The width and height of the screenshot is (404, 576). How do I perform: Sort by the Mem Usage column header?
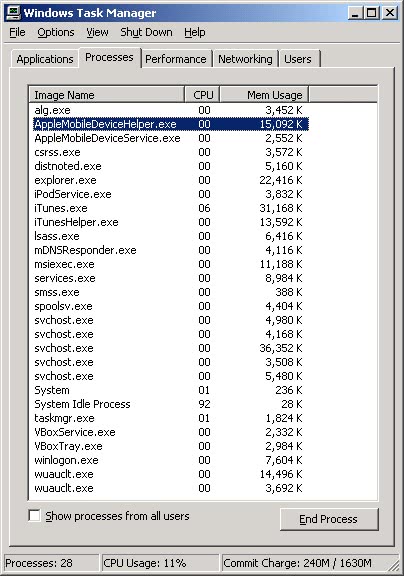tap(264, 95)
